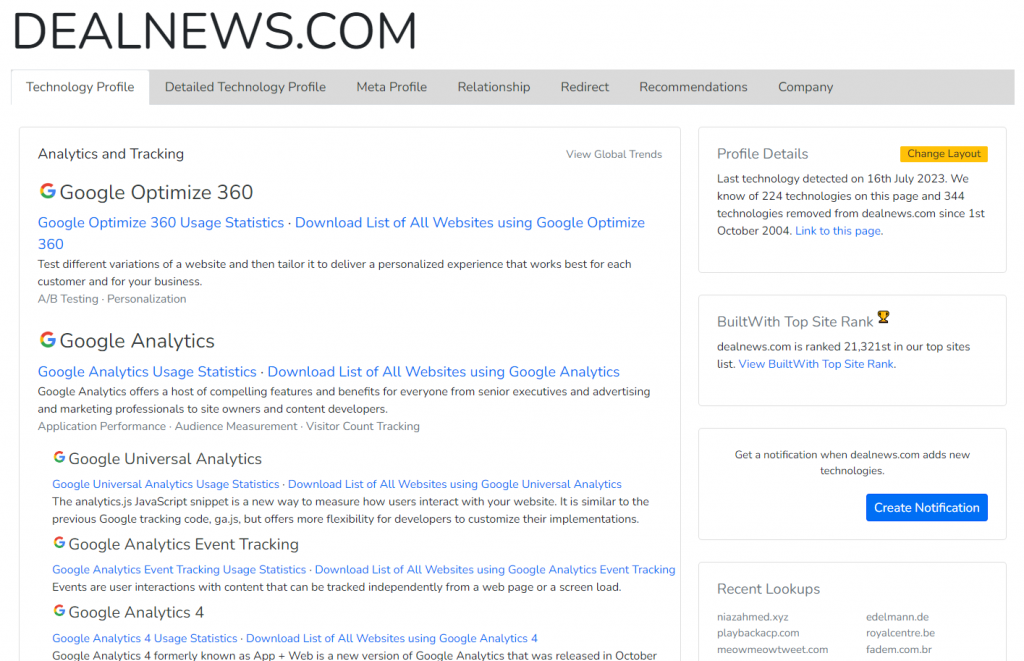Open the Detailed Technology Profile tab
Viewport: 1024px width, 661px height.
coord(245,87)
